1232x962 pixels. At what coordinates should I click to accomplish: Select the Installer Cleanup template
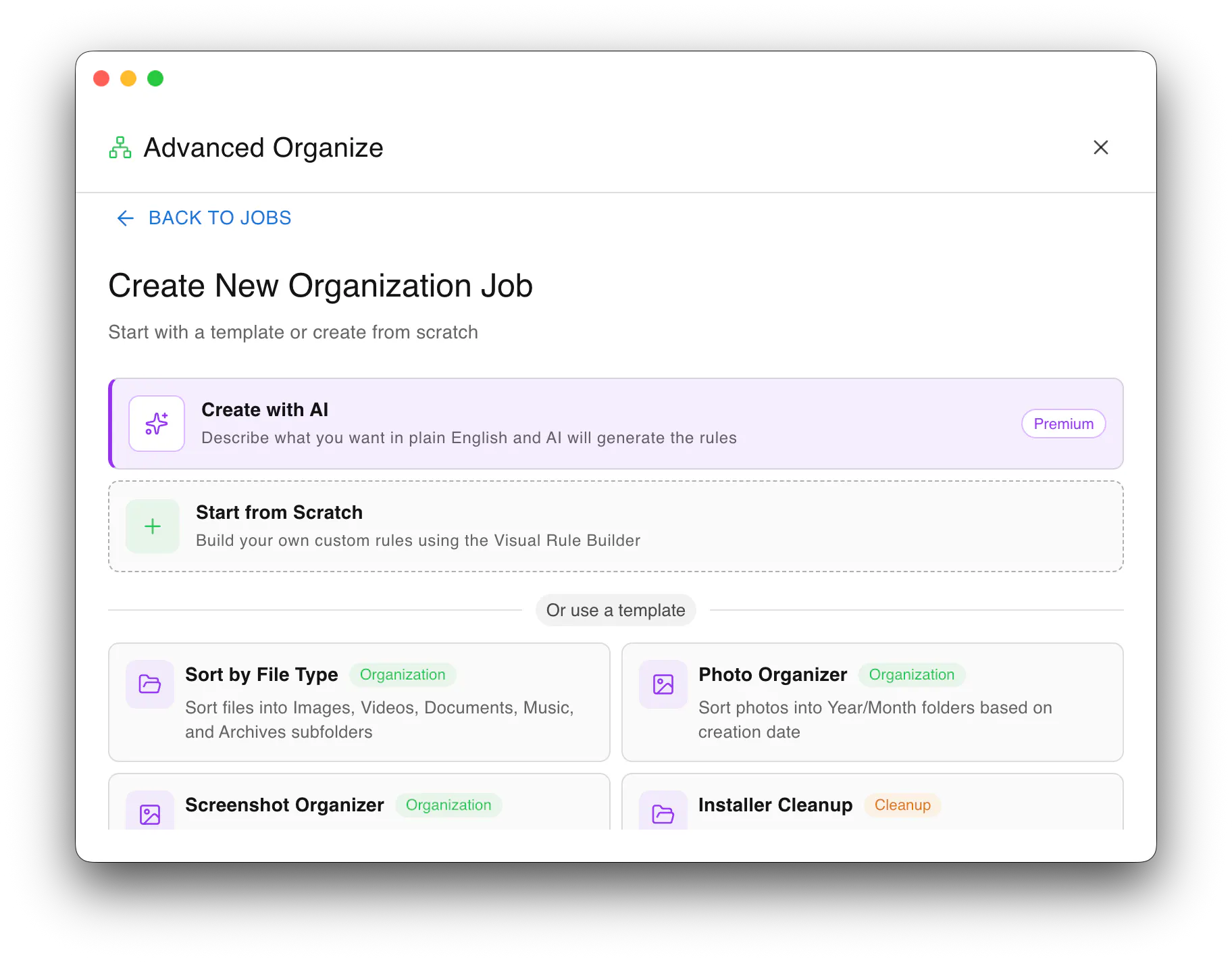point(873,802)
